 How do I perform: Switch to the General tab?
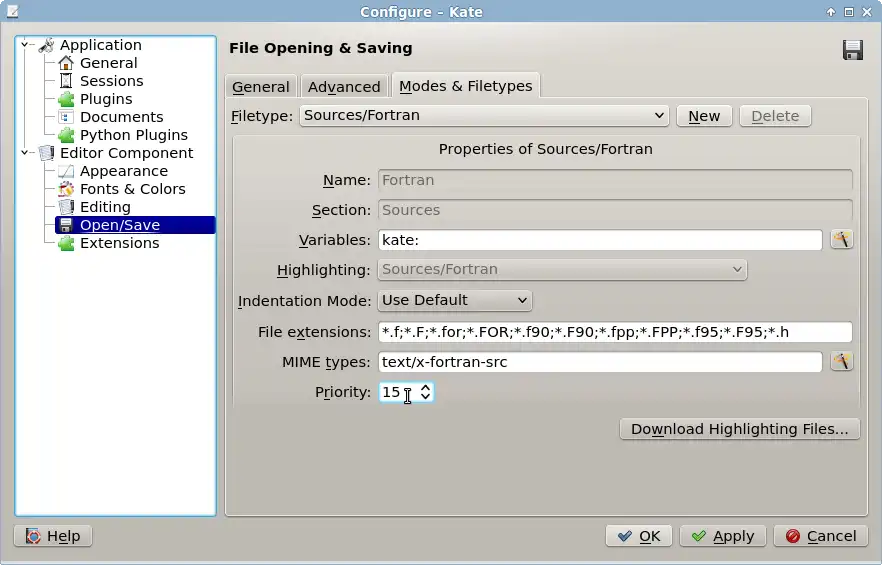tap(260, 87)
